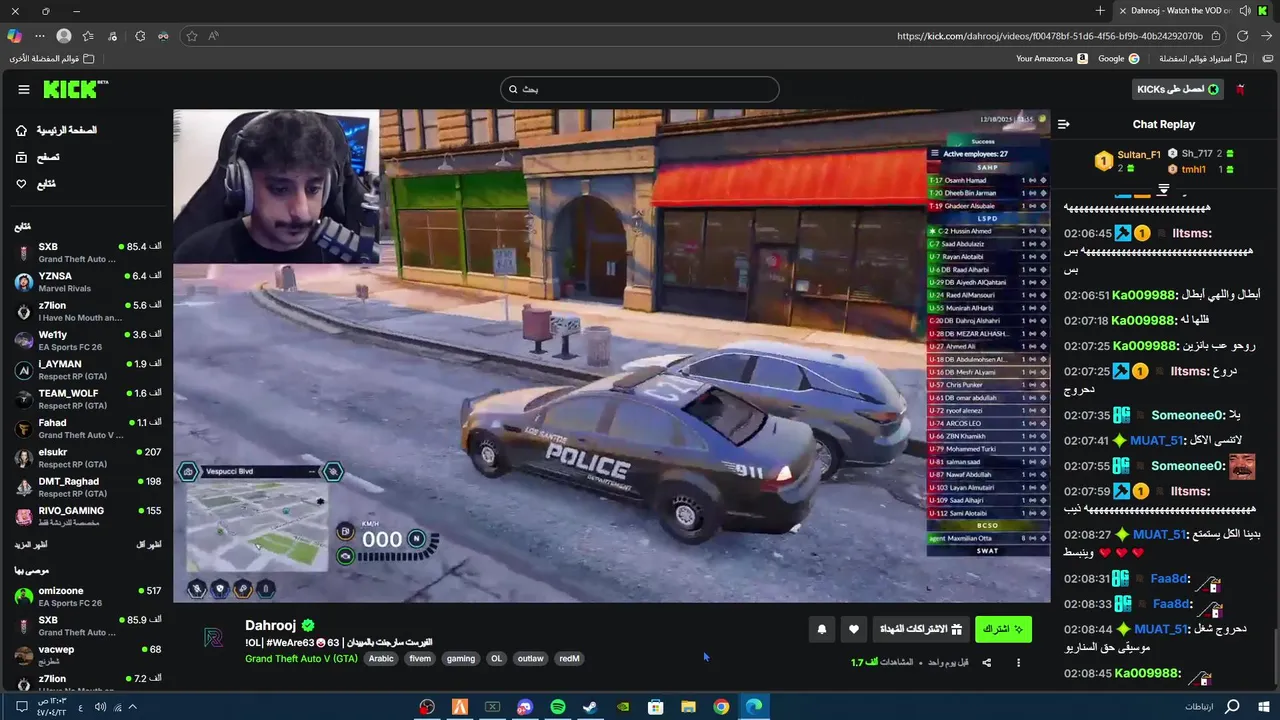
Task: Click Dahrooj channel avatar below video
Action: coord(213,638)
